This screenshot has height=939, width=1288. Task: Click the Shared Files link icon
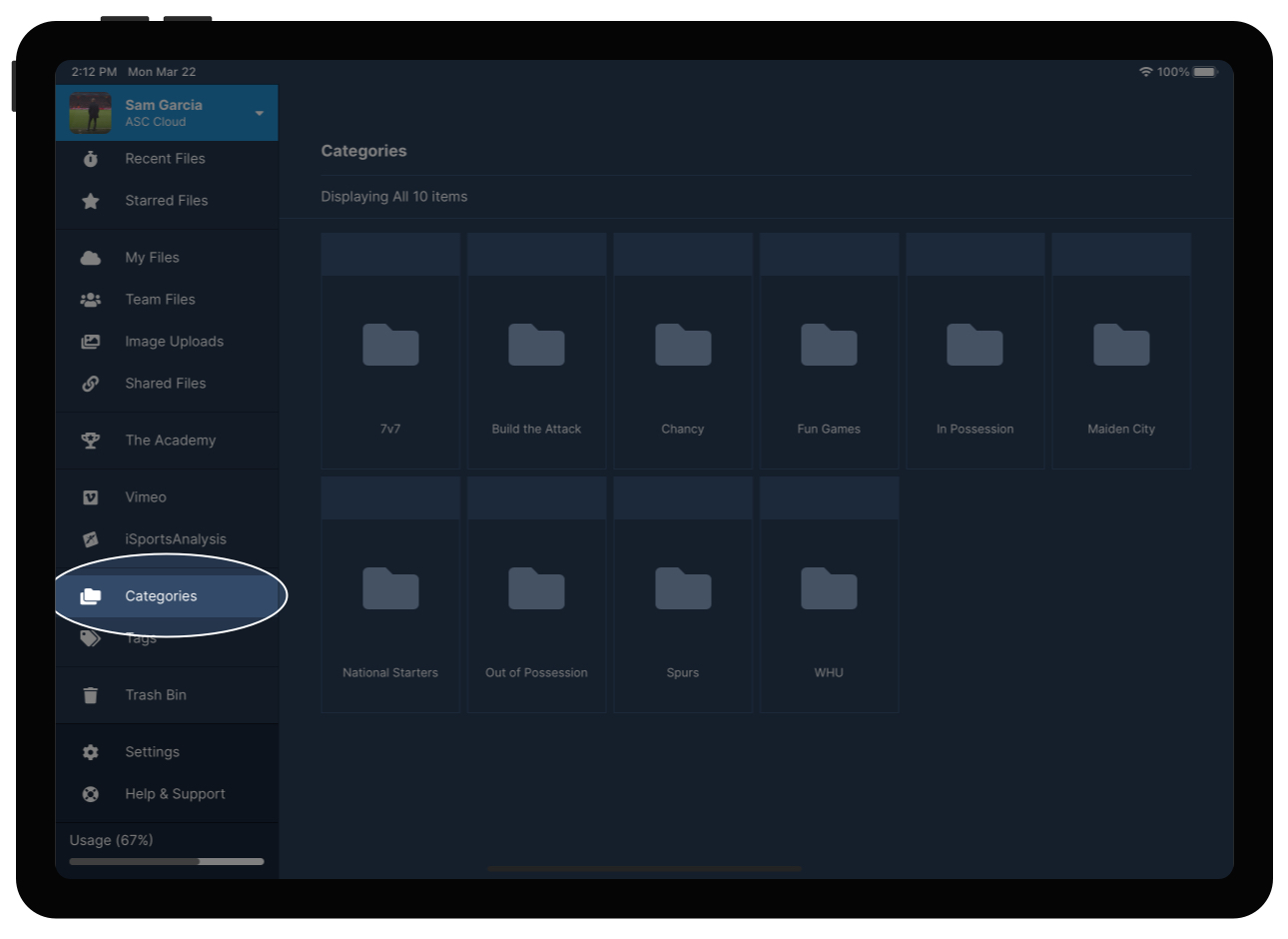pos(91,383)
